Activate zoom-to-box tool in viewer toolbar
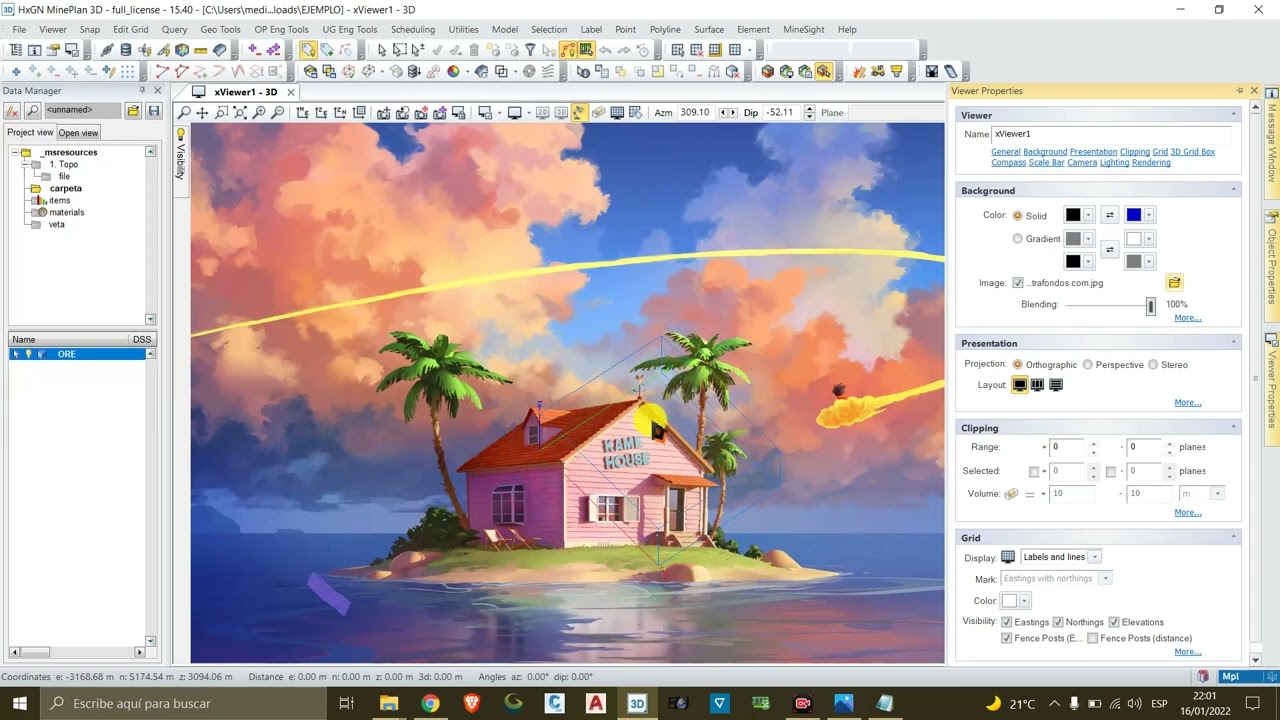The image size is (1280, 720). [221, 113]
